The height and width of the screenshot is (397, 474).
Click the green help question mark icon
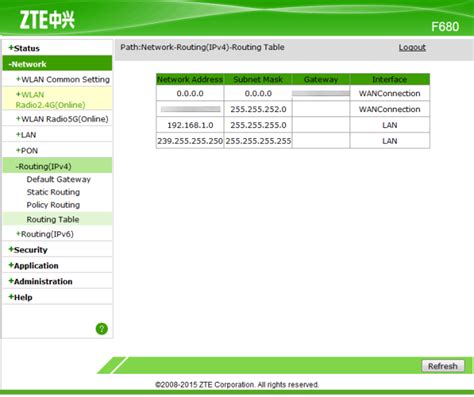(102, 329)
